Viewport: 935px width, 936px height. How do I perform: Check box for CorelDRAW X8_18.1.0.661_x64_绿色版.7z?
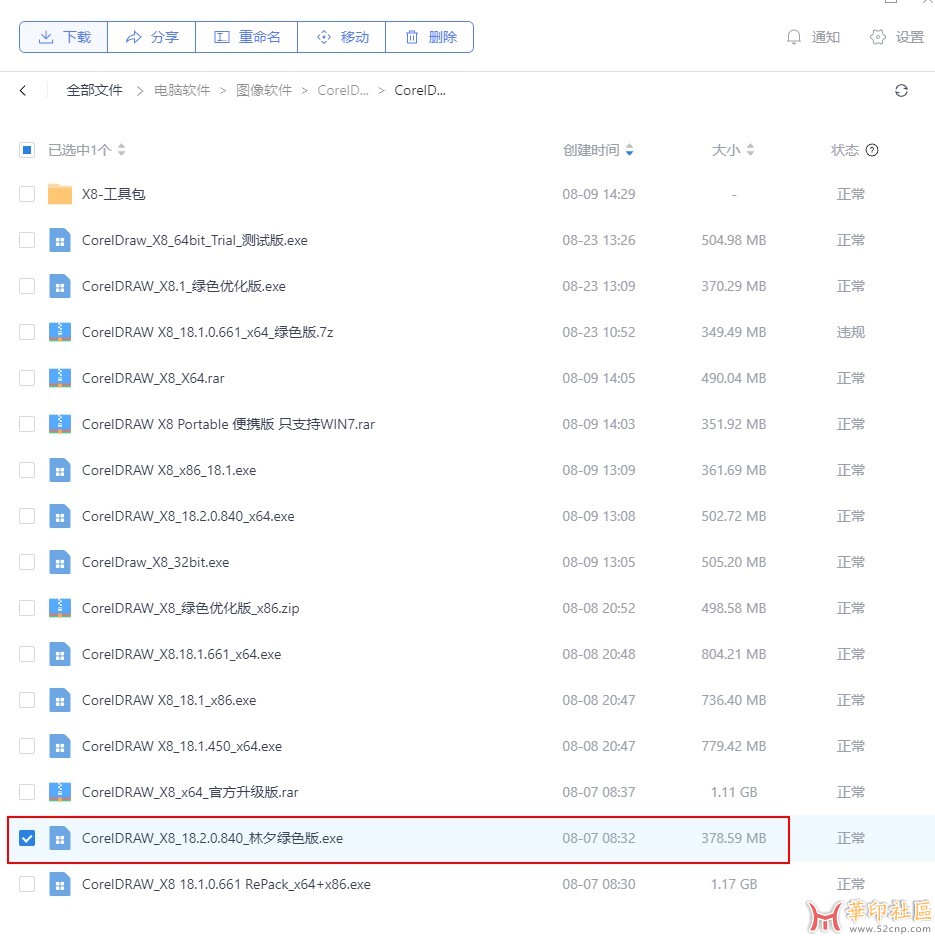27,332
